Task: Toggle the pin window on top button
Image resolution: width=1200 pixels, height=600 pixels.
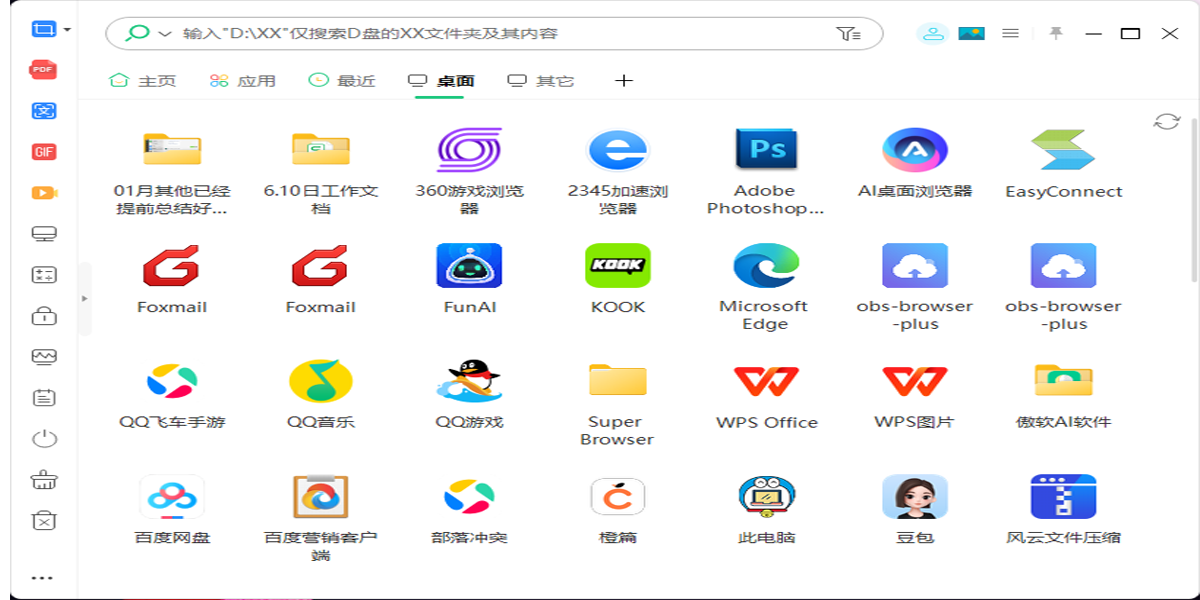Action: (x=1055, y=33)
